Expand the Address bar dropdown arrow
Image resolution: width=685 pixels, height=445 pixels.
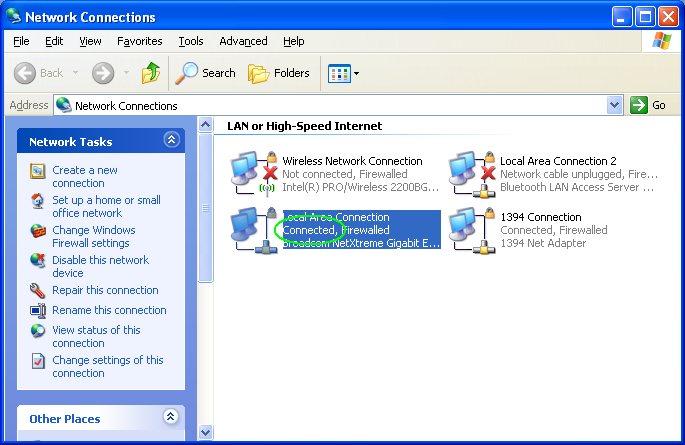(614, 105)
